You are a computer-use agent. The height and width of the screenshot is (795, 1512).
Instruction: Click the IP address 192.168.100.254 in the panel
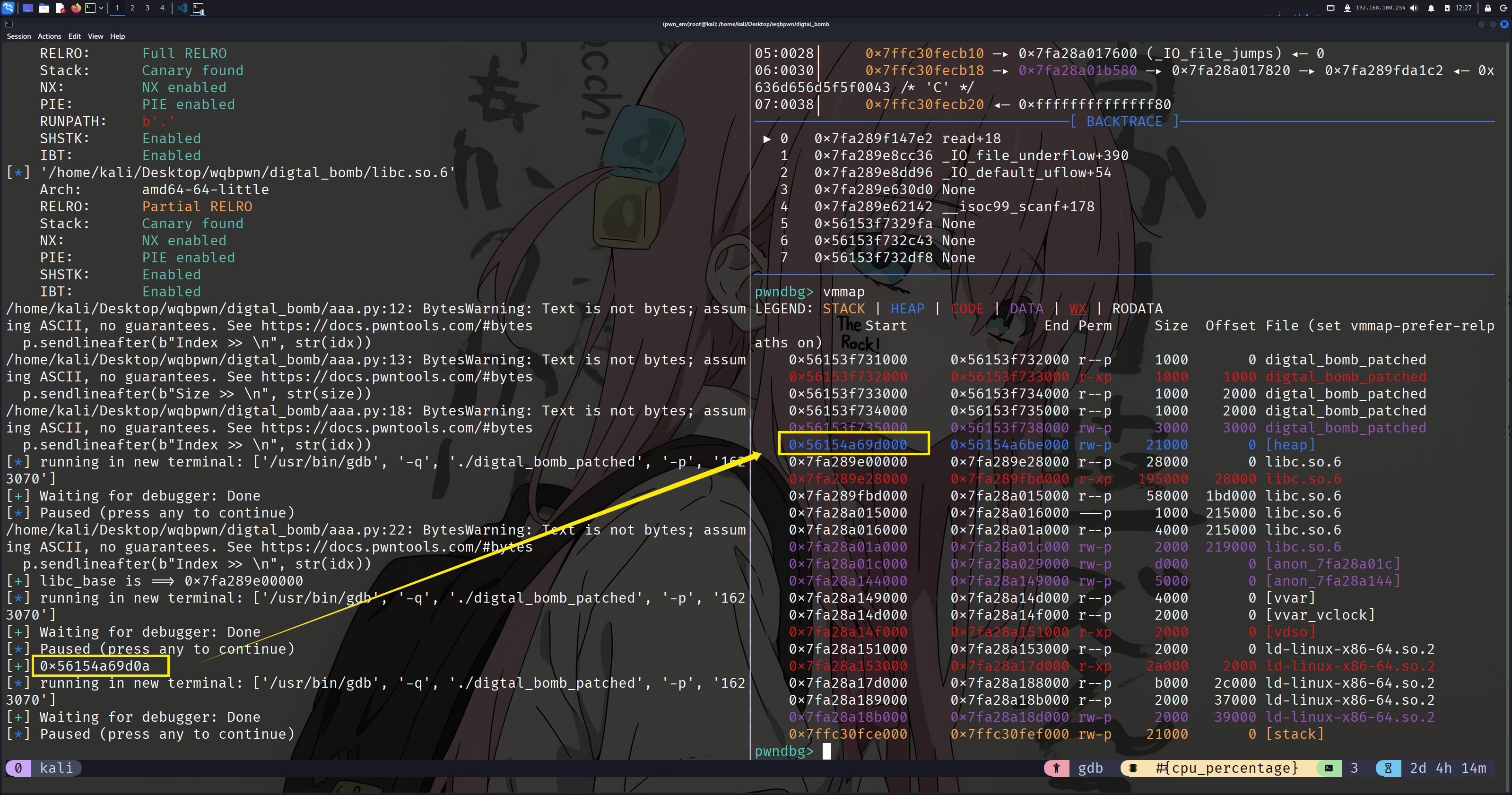click(1380, 8)
